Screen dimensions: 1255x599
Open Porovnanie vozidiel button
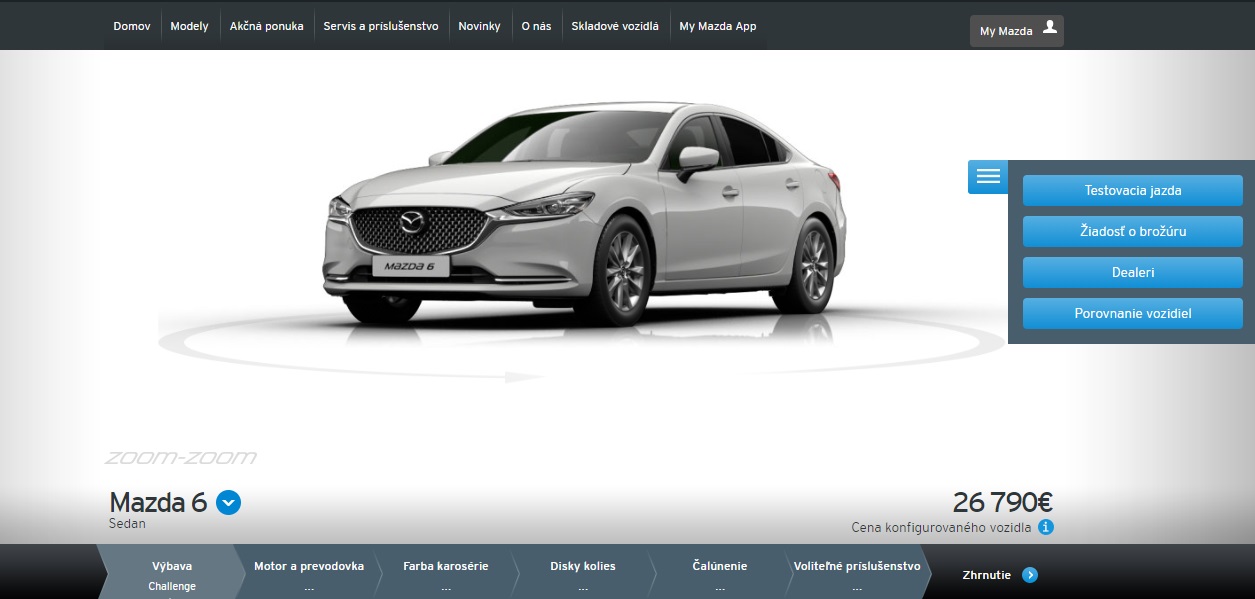click(x=1133, y=313)
